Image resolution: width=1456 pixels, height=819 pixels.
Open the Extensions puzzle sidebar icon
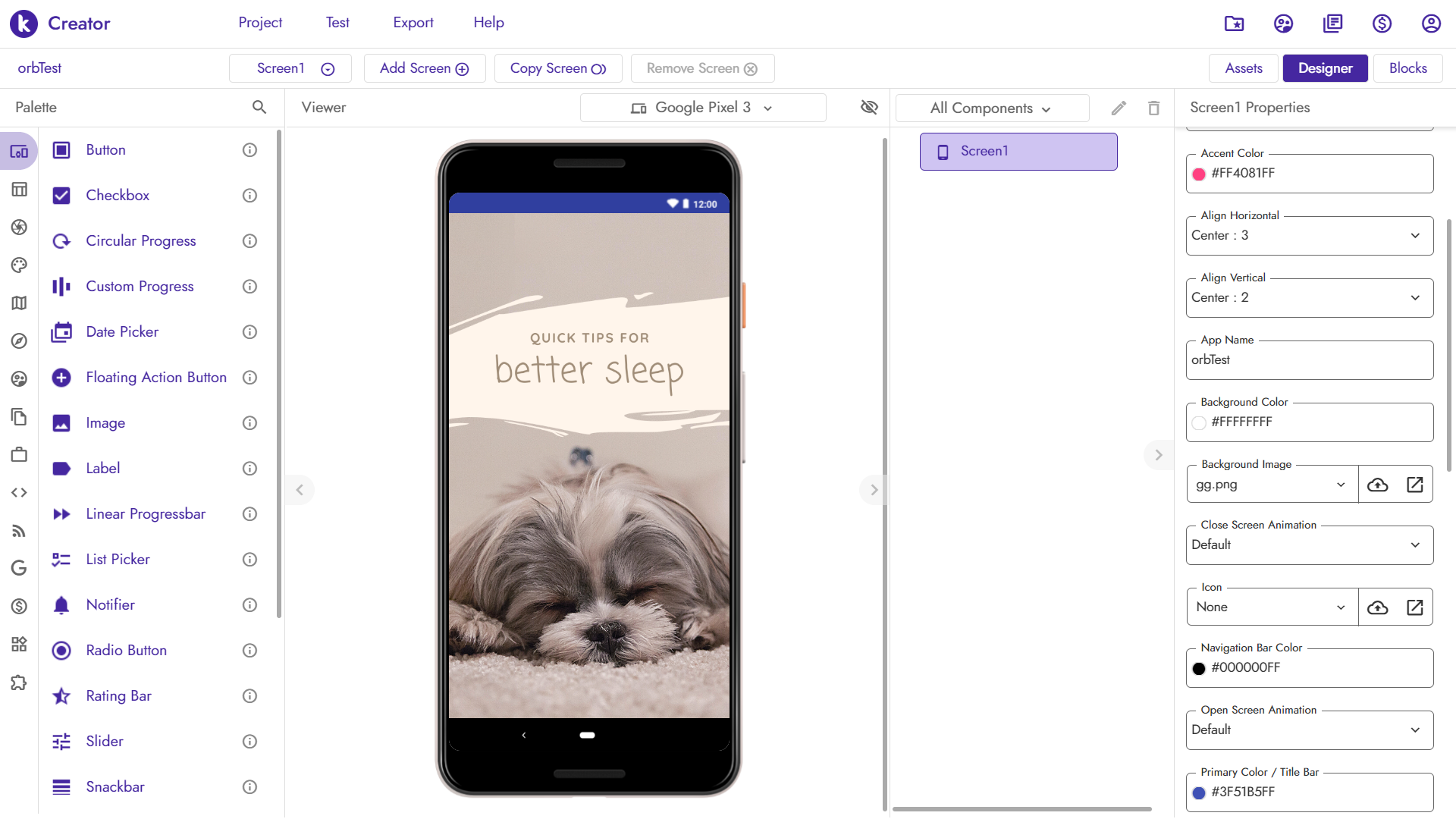click(x=19, y=682)
